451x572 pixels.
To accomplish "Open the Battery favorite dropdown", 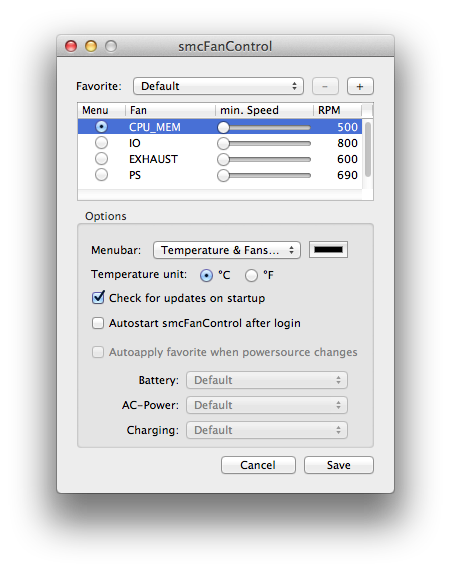I will point(267,380).
